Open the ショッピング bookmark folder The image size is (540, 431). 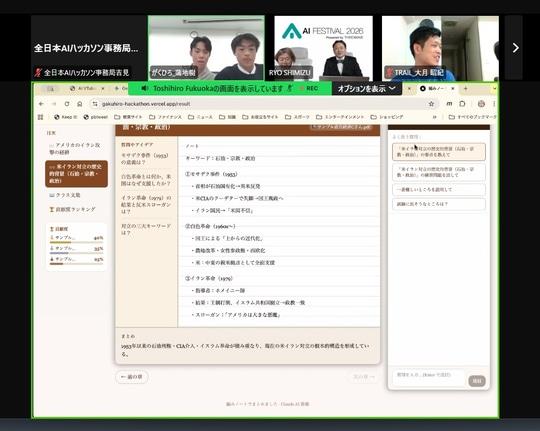[387, 117]
